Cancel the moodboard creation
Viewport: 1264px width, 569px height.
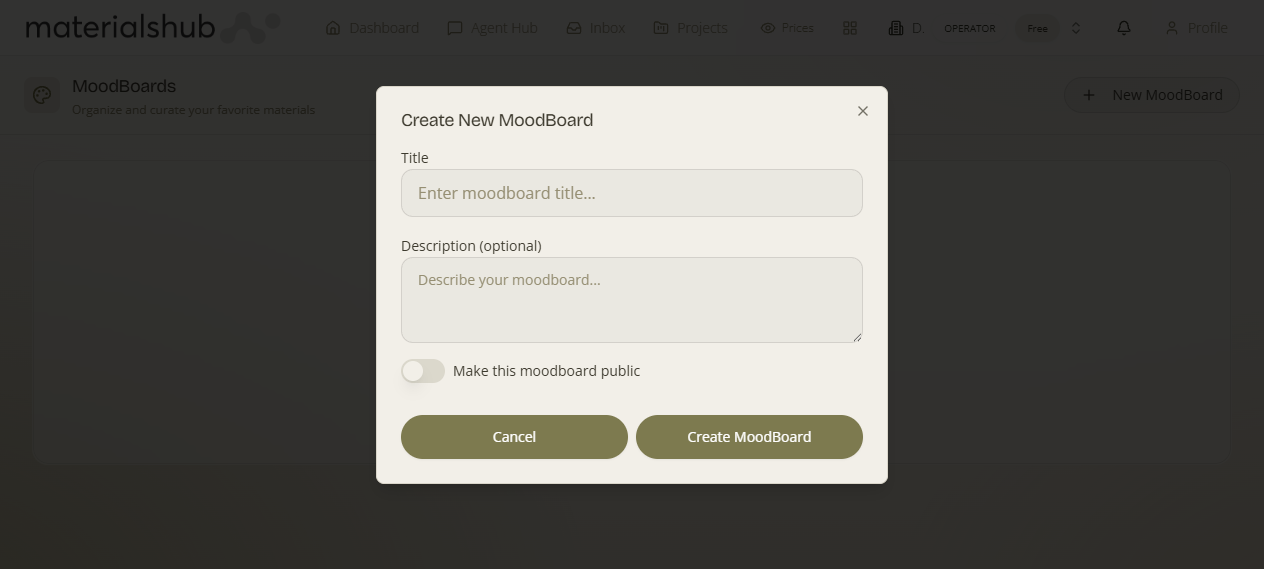pyautogui.click(x=514, y=437)
